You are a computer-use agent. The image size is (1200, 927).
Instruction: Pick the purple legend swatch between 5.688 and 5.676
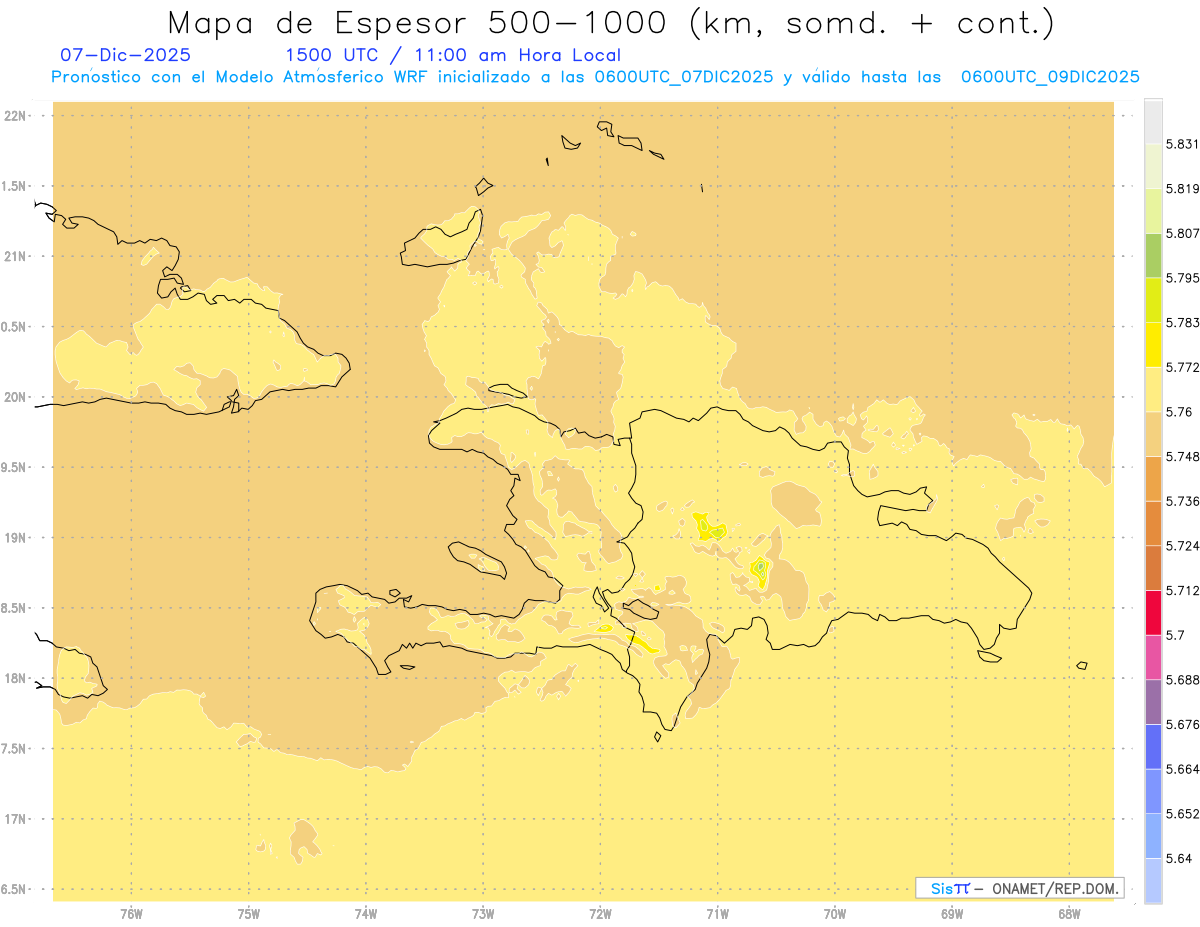click(1153, 701)
